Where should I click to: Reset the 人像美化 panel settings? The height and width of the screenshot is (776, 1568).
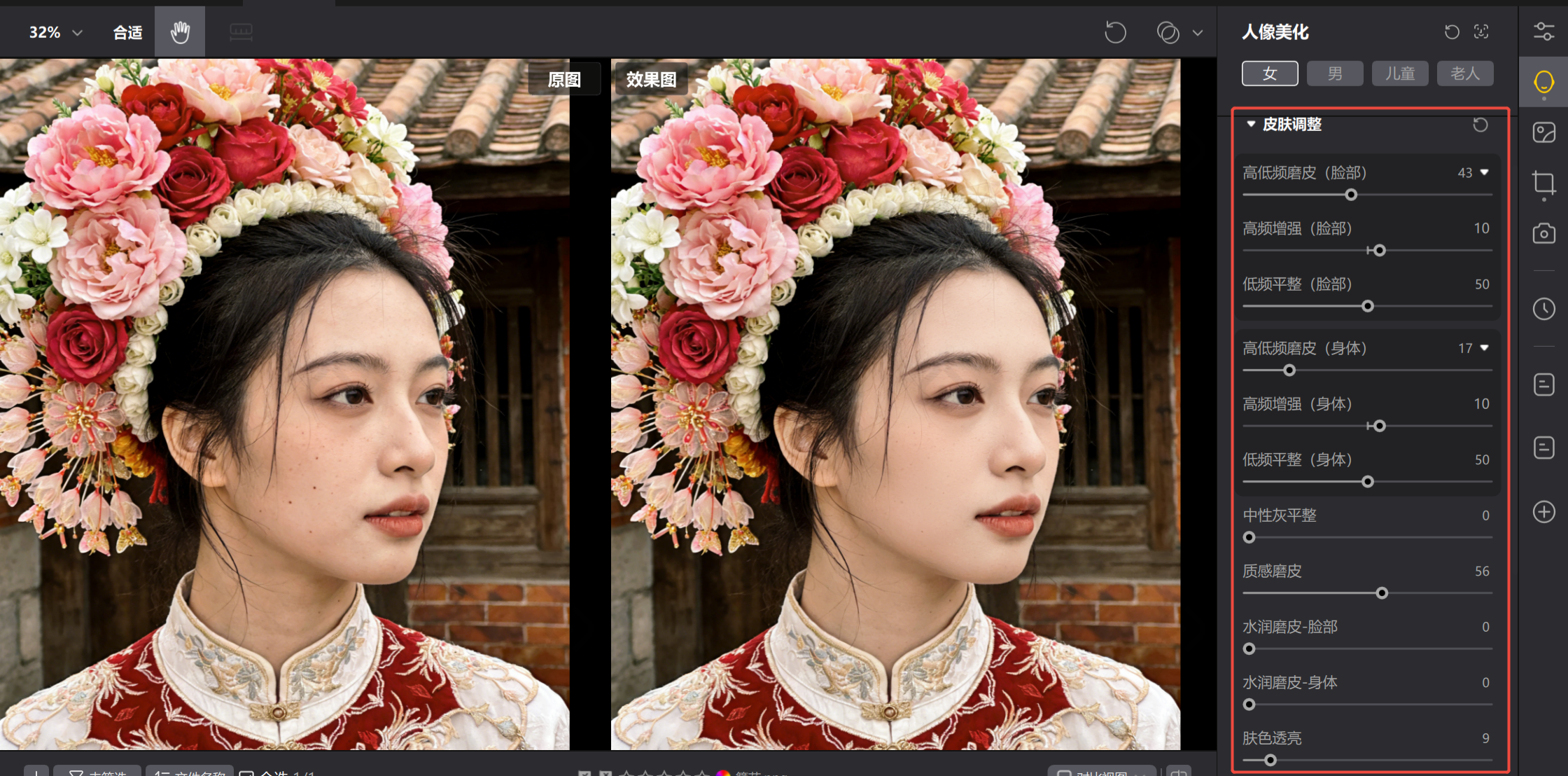coord(1452,32)
